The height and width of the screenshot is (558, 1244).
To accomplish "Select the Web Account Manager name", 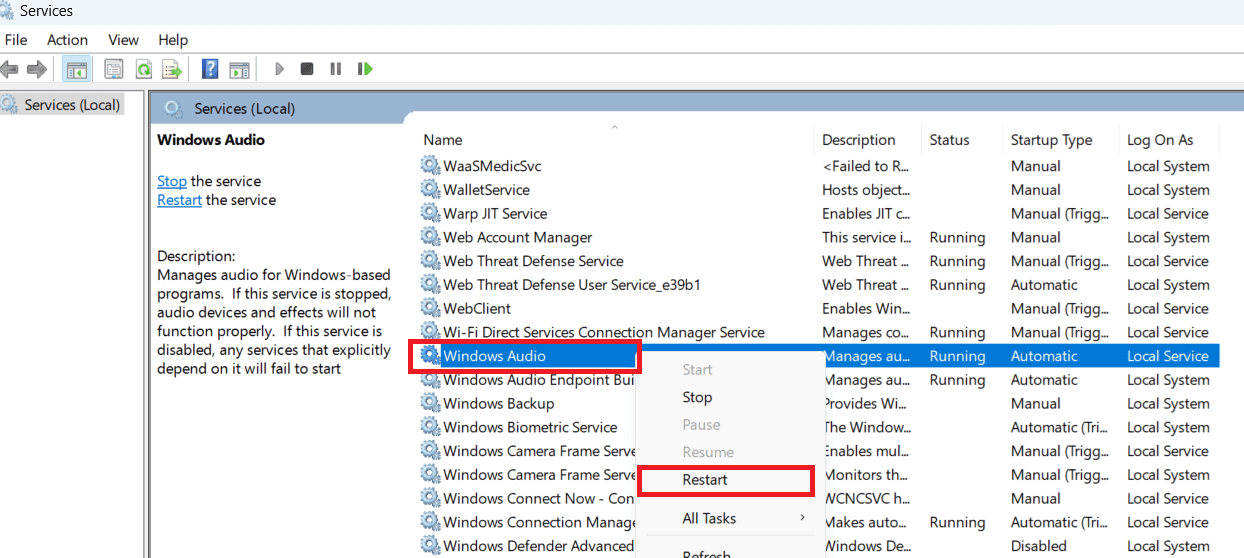I will (517, 237).
